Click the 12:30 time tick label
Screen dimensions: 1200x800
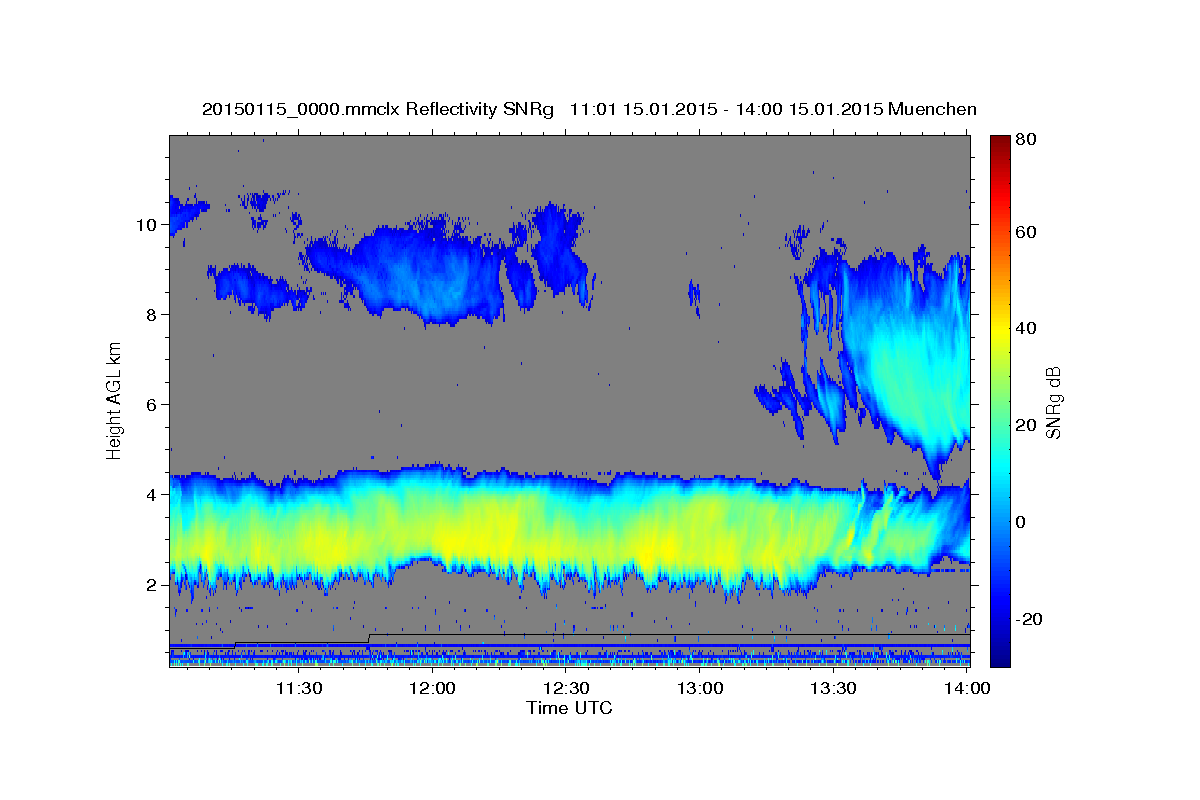[x=567, y=688]
